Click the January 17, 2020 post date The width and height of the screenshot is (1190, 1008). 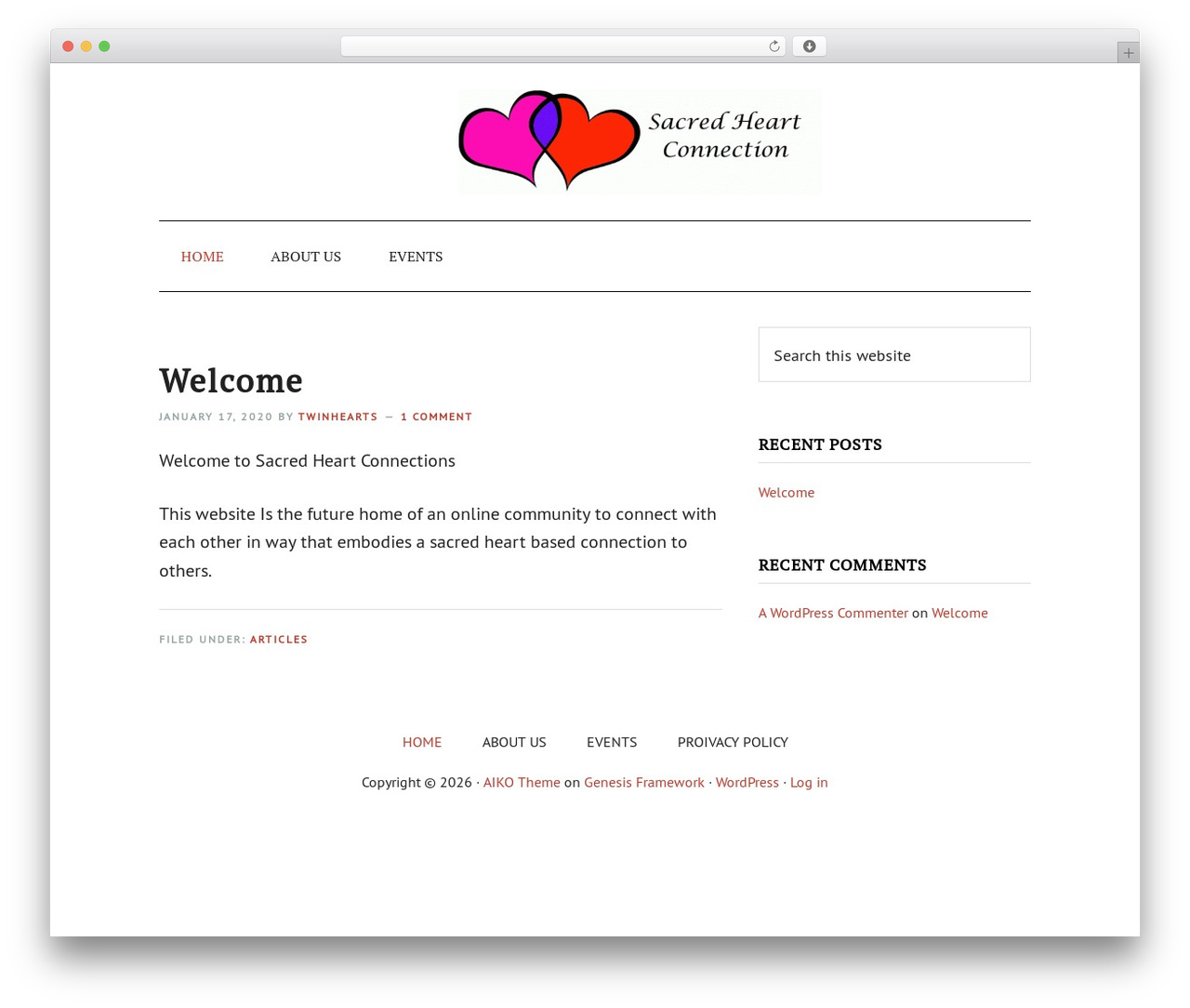(216, 417)
